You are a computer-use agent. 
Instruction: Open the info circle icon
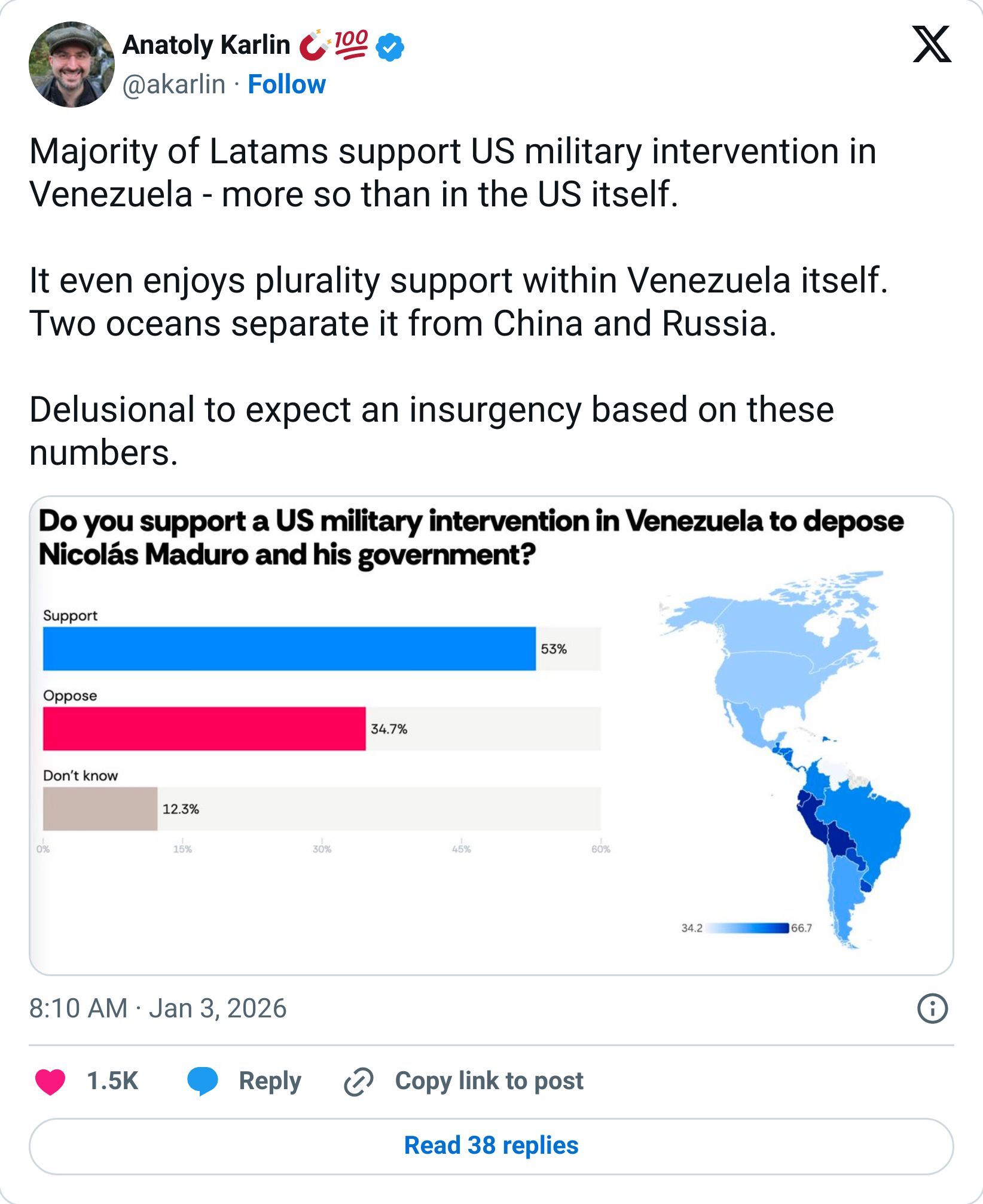pos(932,1009)
